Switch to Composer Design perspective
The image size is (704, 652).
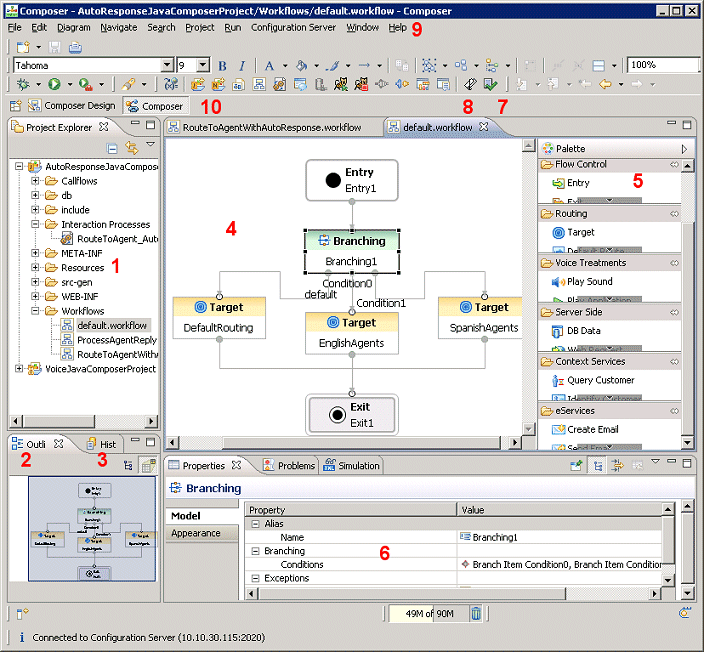(x=70, y=106)
